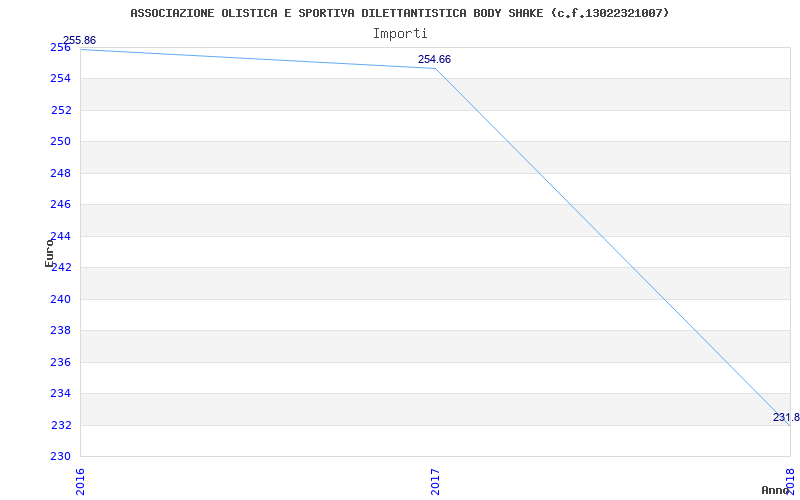Click the 2018 x-axis label
Image resolution: width=800 pixels, height=500 pixels.
click(790, 482)
